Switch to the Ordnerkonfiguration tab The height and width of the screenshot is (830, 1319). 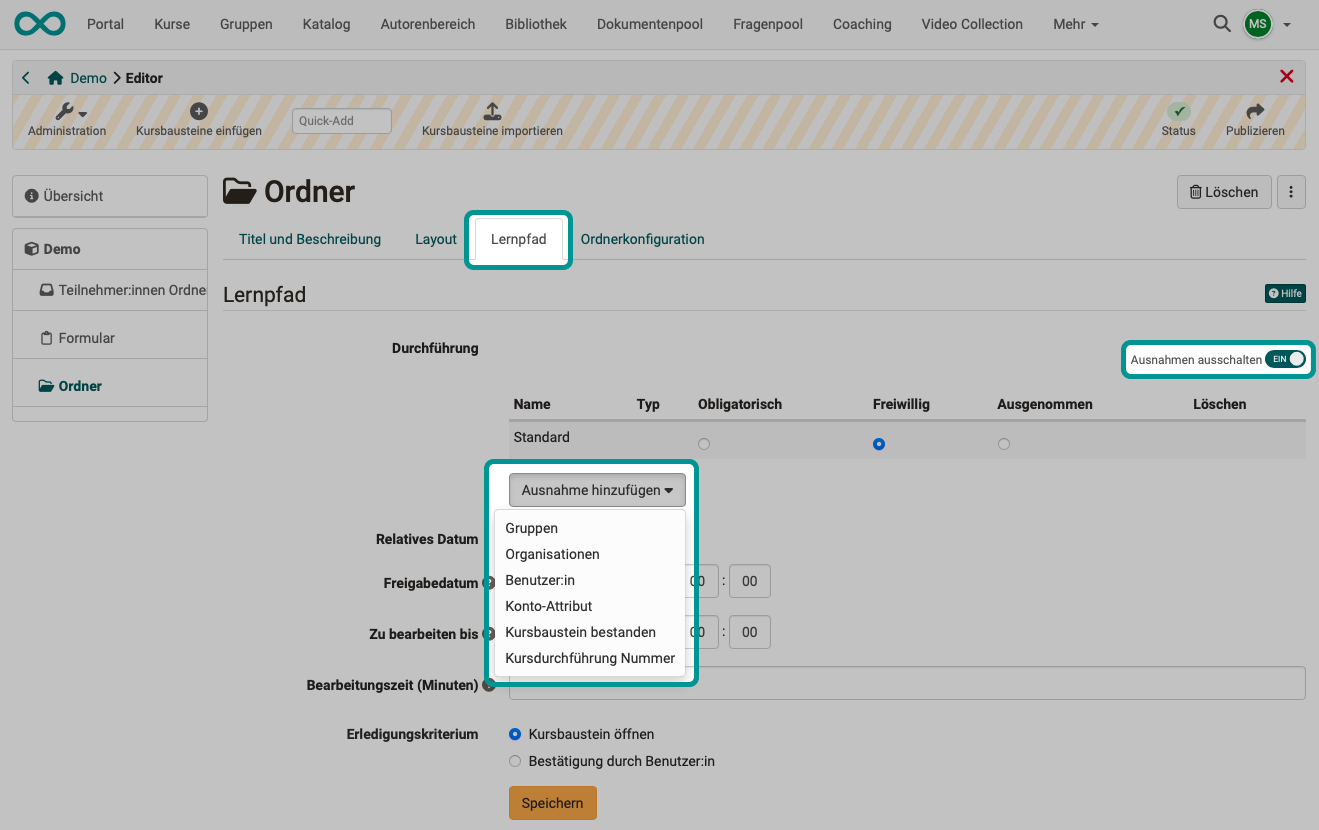tap(642, 239)
